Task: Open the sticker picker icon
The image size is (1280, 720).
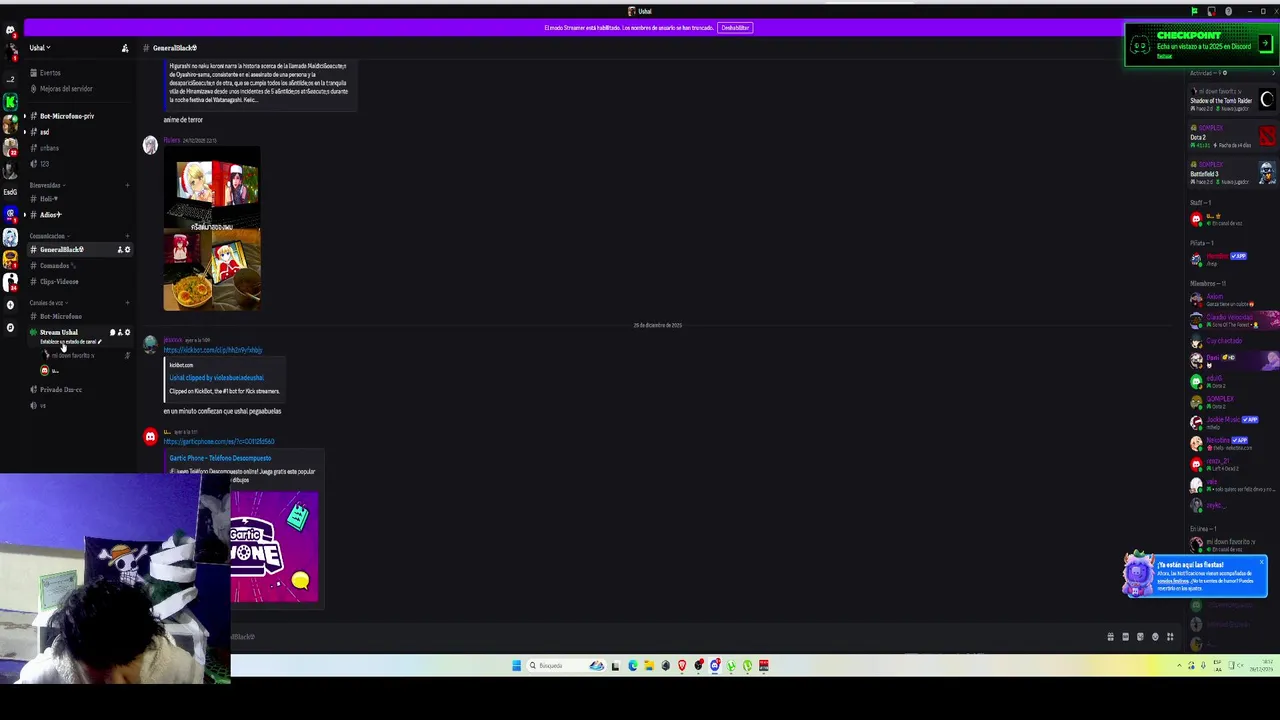Action: 1140,637
